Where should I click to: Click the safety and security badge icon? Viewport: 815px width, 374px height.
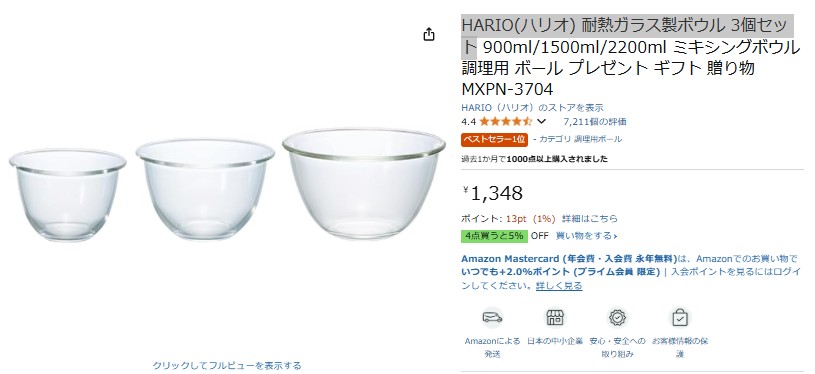(x=617, y=317)
